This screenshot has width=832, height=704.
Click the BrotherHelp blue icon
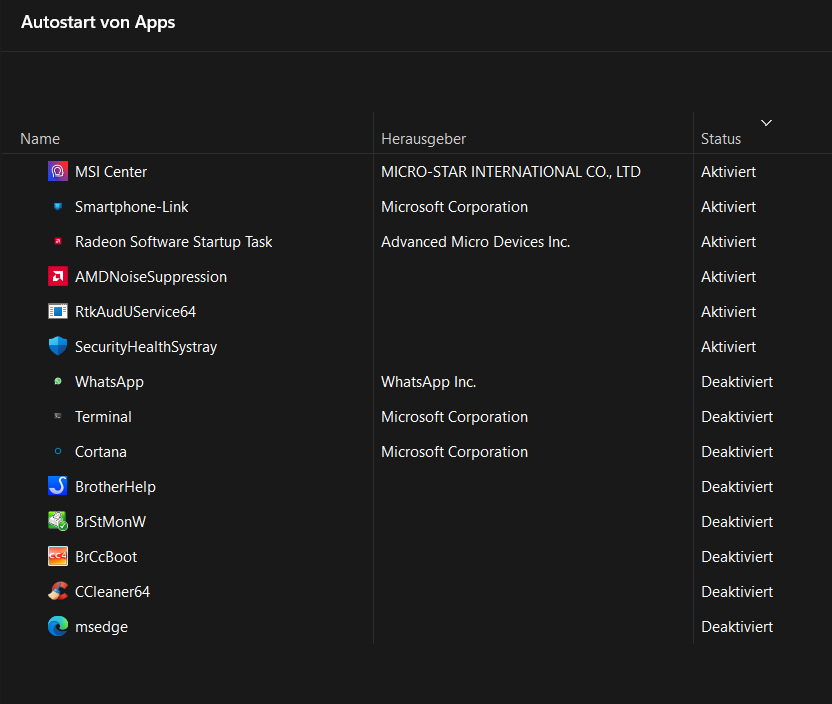click(x=58, y=487)
